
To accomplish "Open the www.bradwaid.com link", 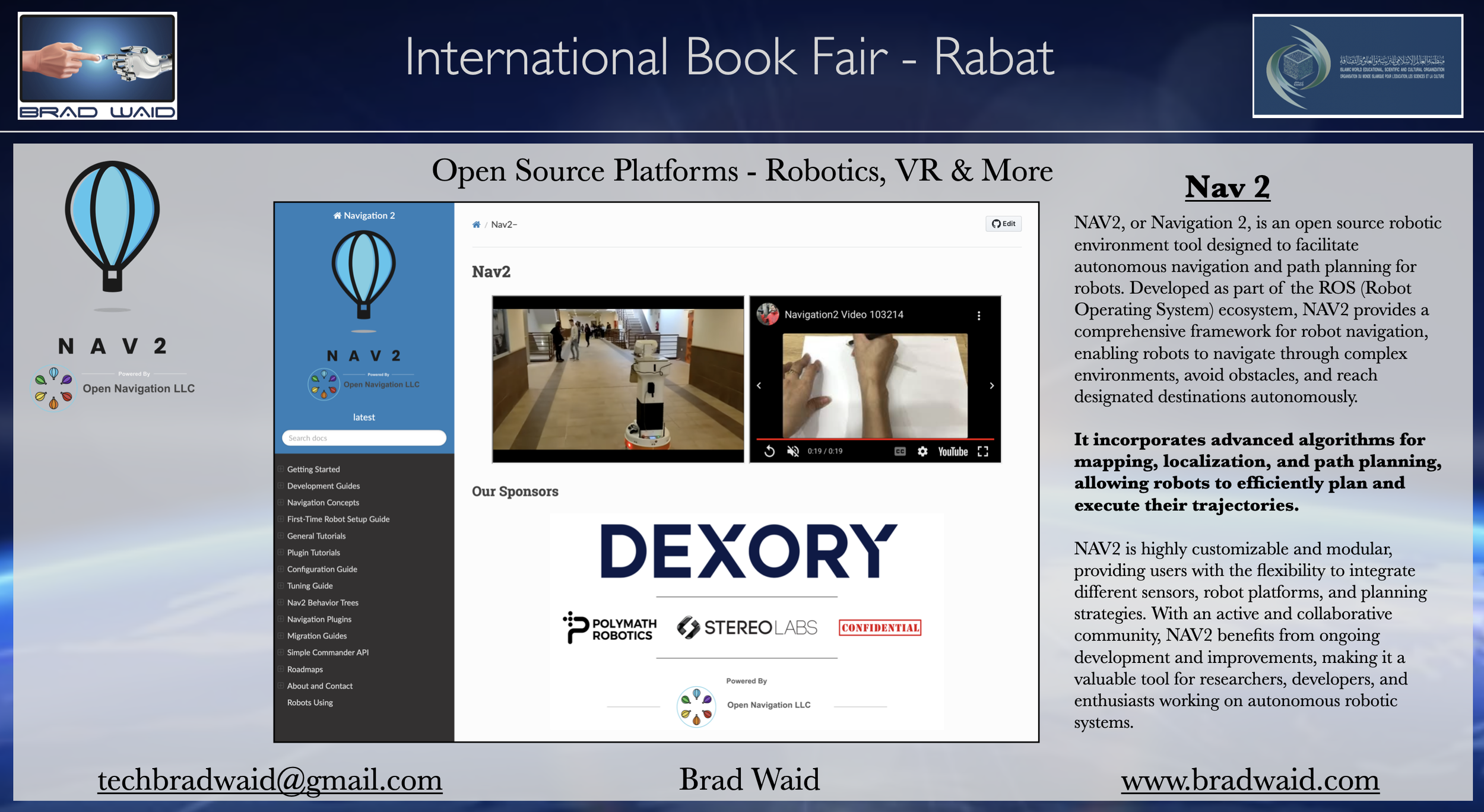I will (x=1250, y=780).
